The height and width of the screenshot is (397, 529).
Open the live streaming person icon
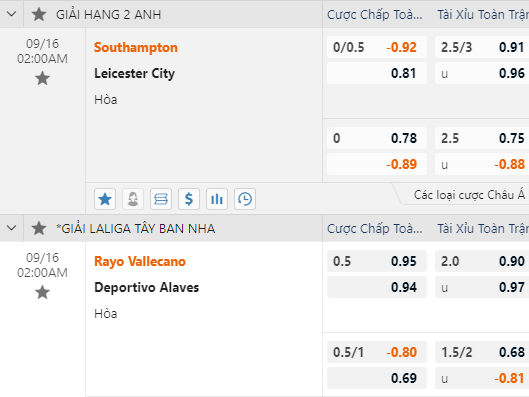(133, 199)
